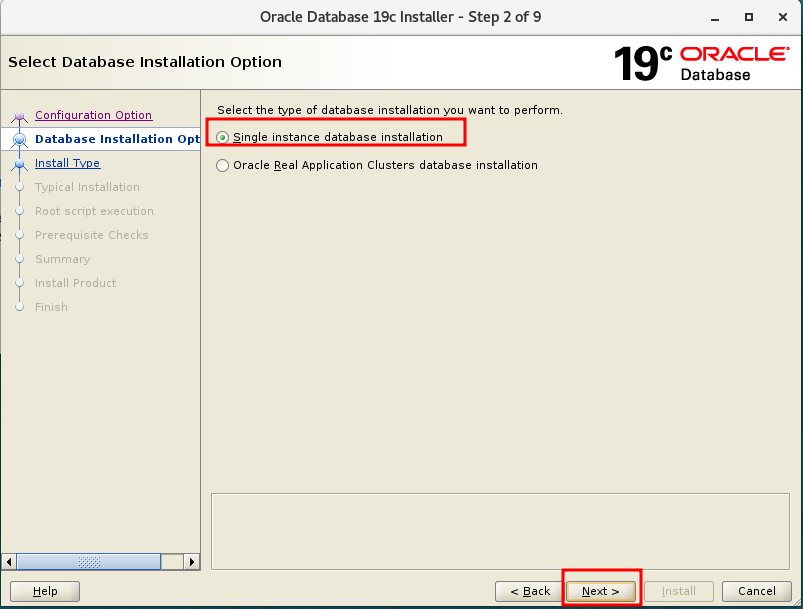This screenshot has height=609, width=803.
Task: Cancel the Oracle installer
Action: pyautogui.click(x=756, y=591)
